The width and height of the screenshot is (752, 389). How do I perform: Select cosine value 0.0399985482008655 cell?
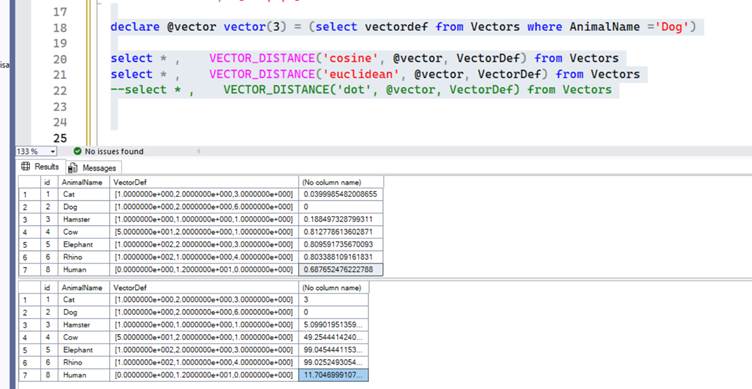pos(341,194)
